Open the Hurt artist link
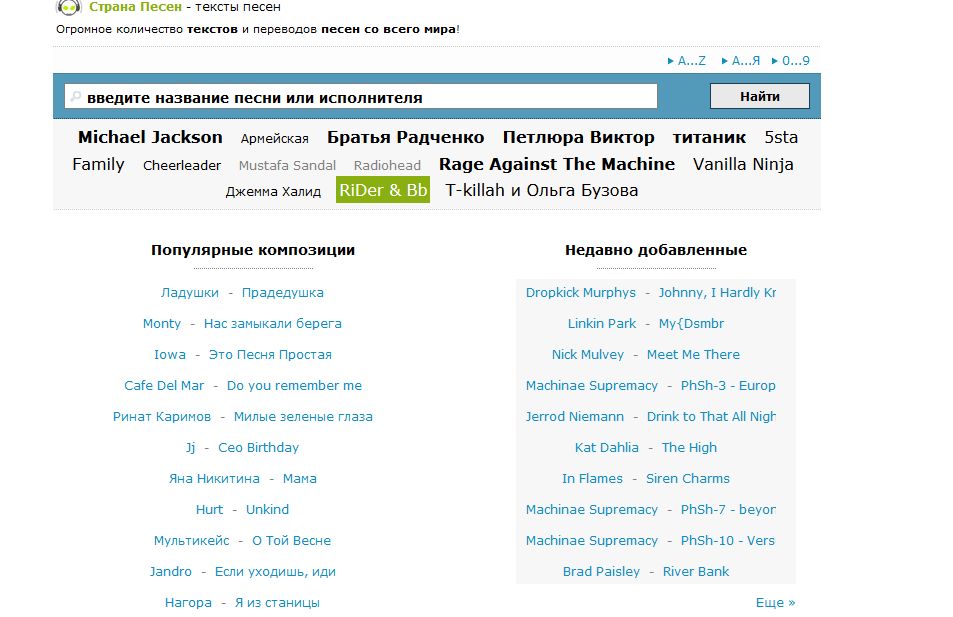This screenshot has width=953, height=617. (209, 509)
